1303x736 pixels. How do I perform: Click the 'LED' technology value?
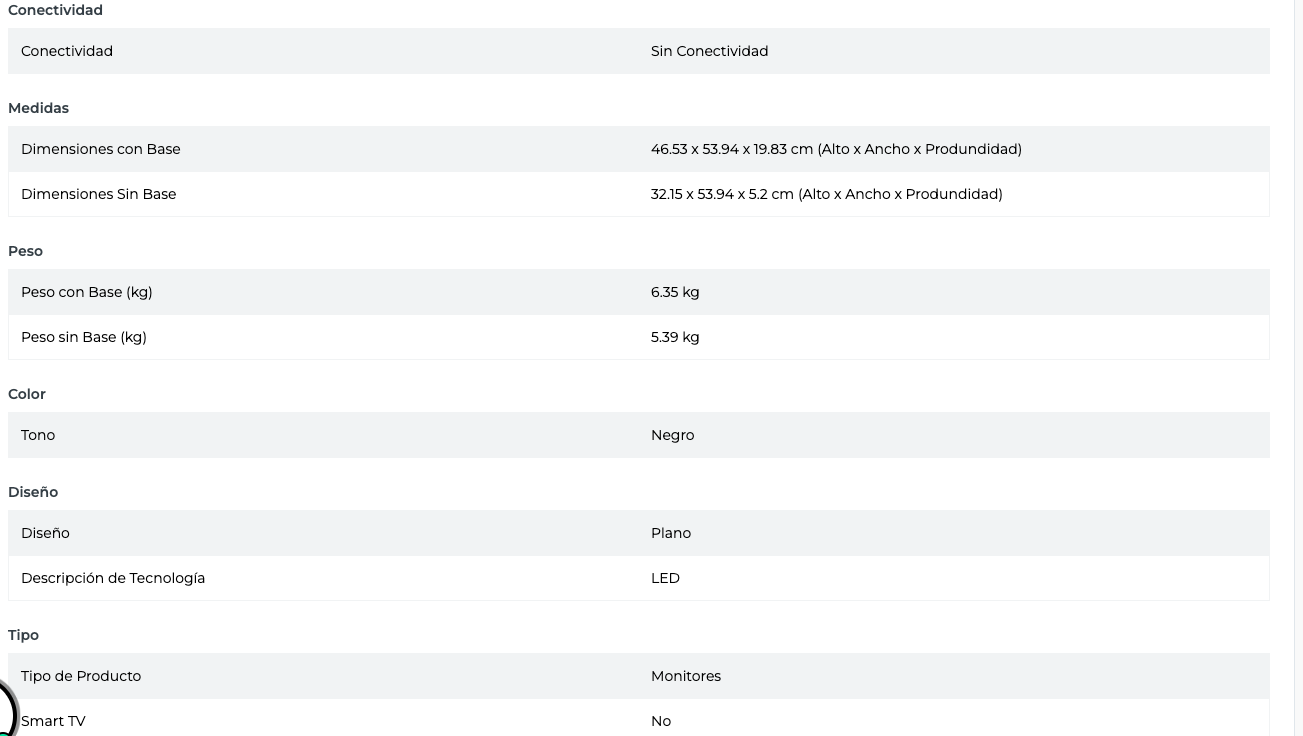(665, 578)
